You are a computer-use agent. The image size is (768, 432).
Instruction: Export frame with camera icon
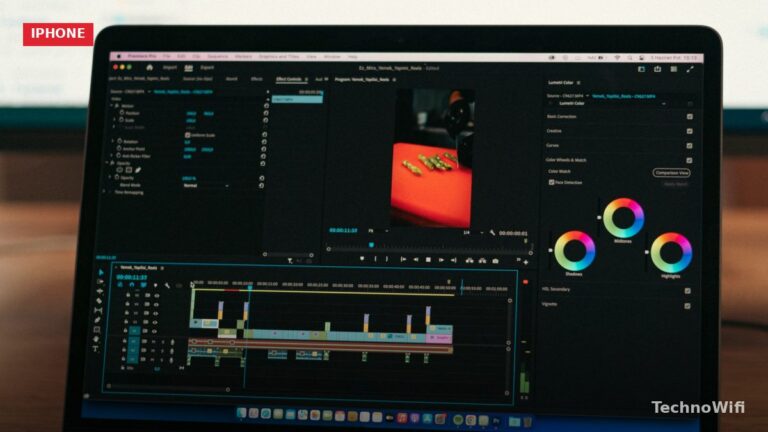pos(496,261)
